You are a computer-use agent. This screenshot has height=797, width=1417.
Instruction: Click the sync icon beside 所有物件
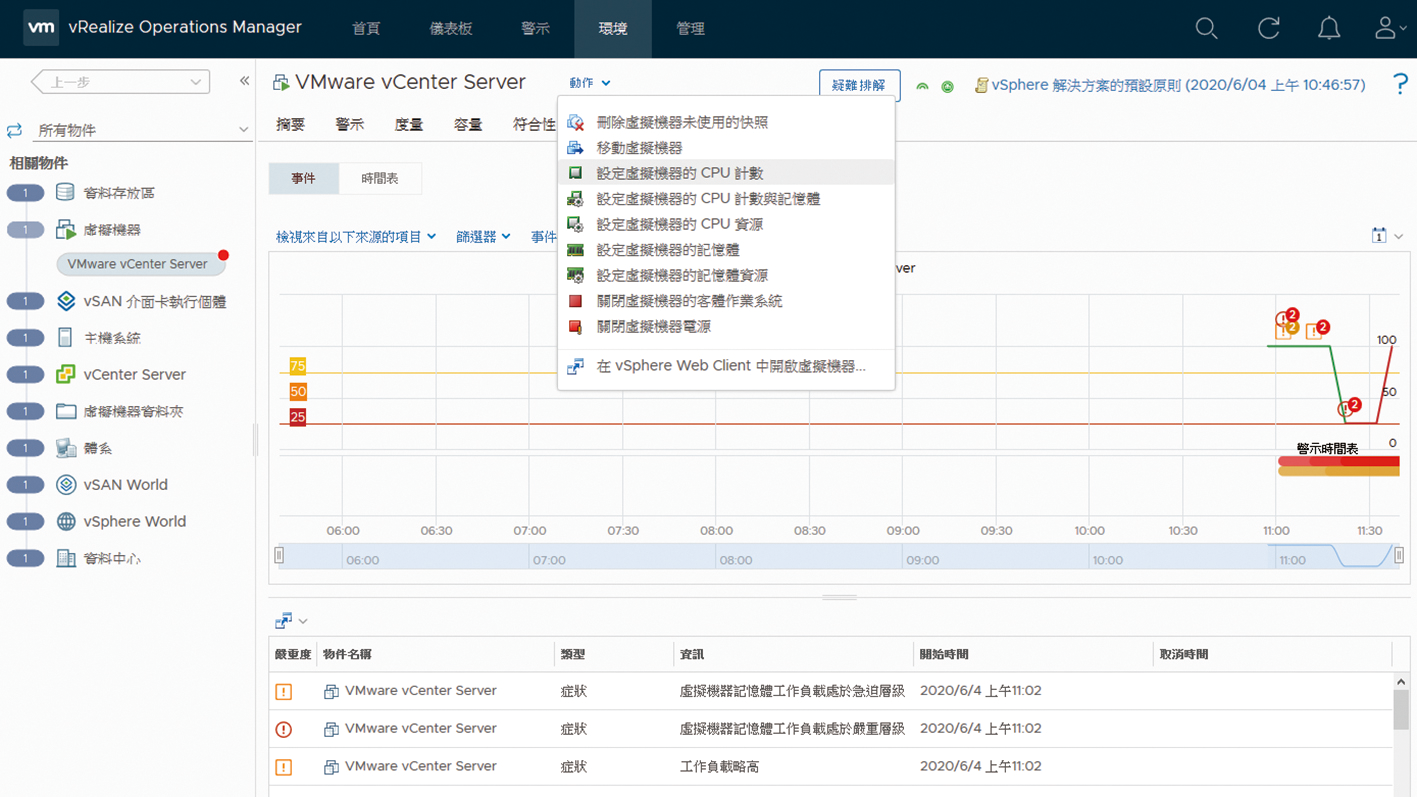(x=14, y=130)
